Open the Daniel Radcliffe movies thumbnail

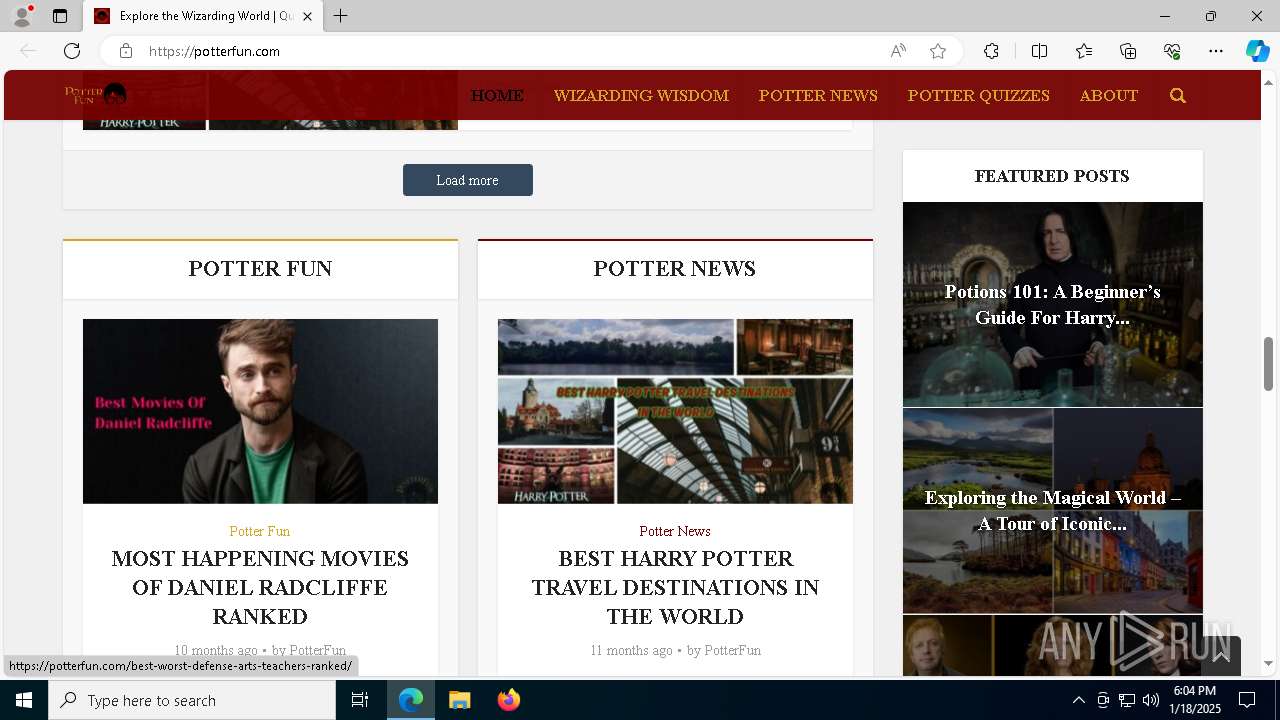point(260,411)
